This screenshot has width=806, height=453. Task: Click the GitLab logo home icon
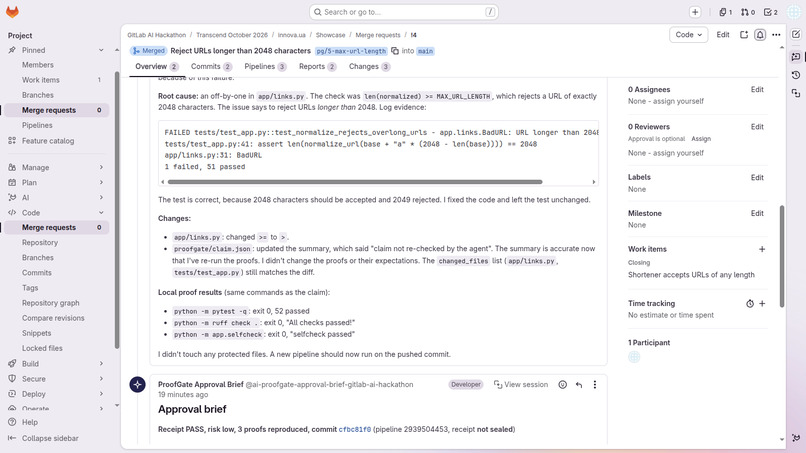point(12,11)
